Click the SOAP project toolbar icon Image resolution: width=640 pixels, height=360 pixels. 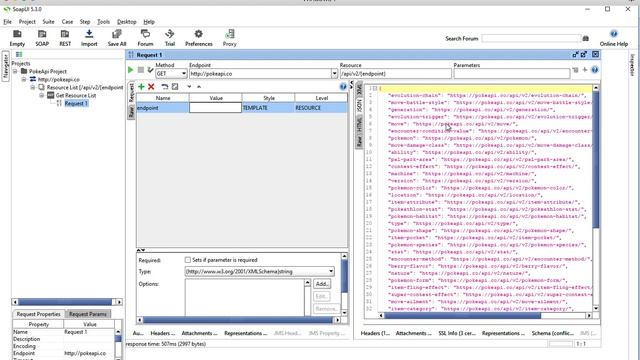42,38
